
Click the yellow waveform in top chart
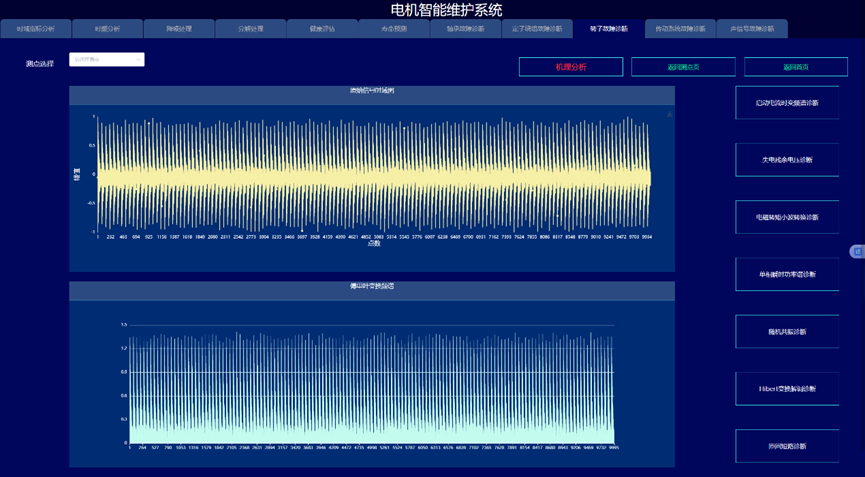point(372,175)
